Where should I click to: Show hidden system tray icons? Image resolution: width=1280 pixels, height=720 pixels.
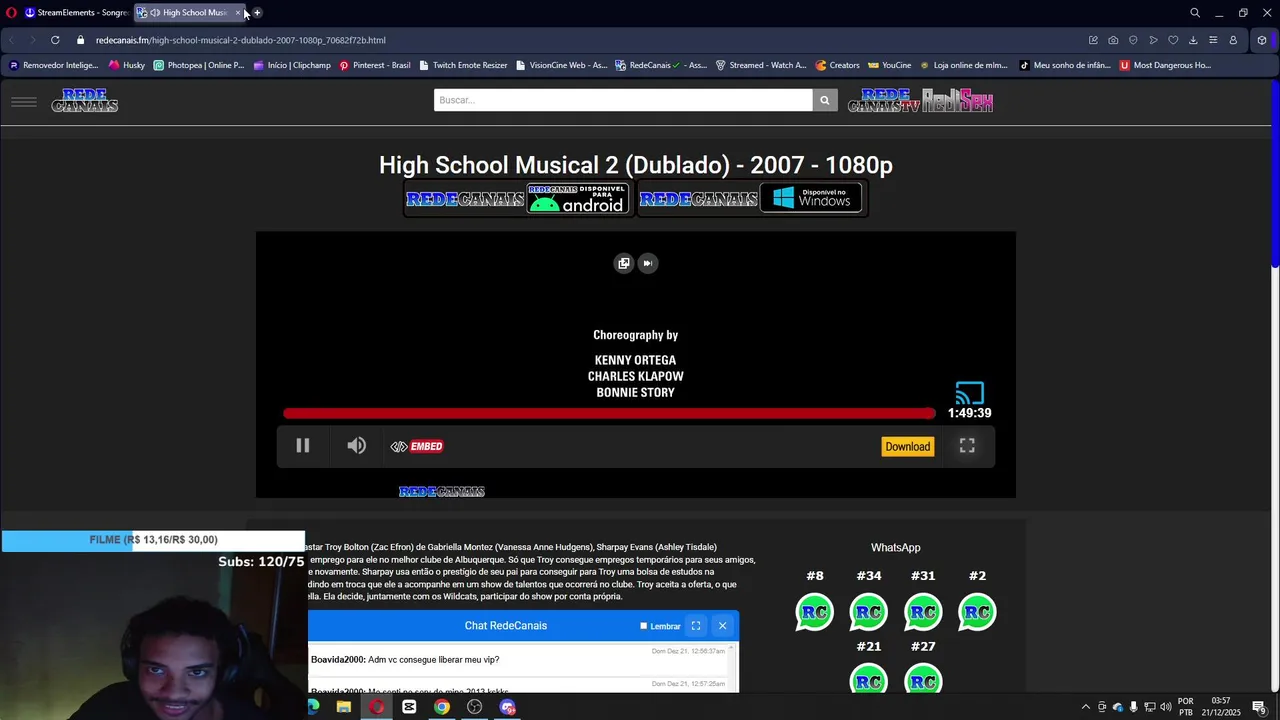1086,707
